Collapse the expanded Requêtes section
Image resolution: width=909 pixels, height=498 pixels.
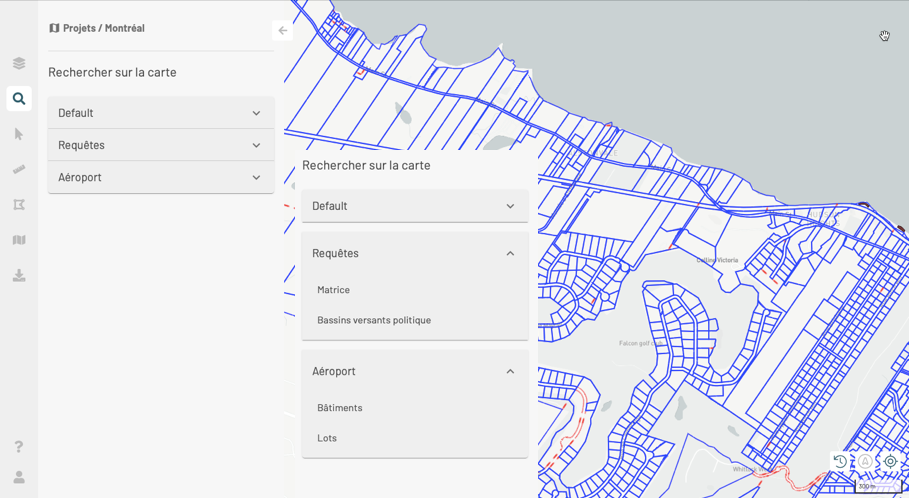[x=510, y=253]
